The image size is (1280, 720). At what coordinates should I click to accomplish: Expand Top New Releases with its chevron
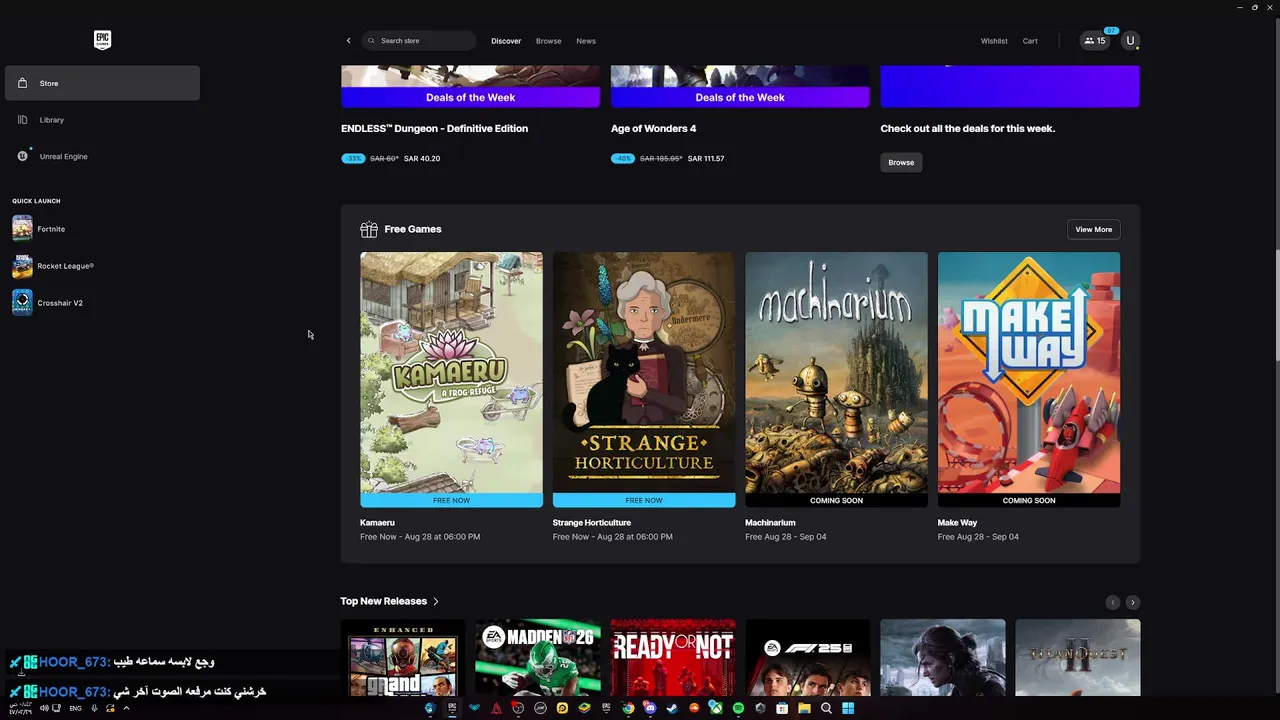pos(436,601)
